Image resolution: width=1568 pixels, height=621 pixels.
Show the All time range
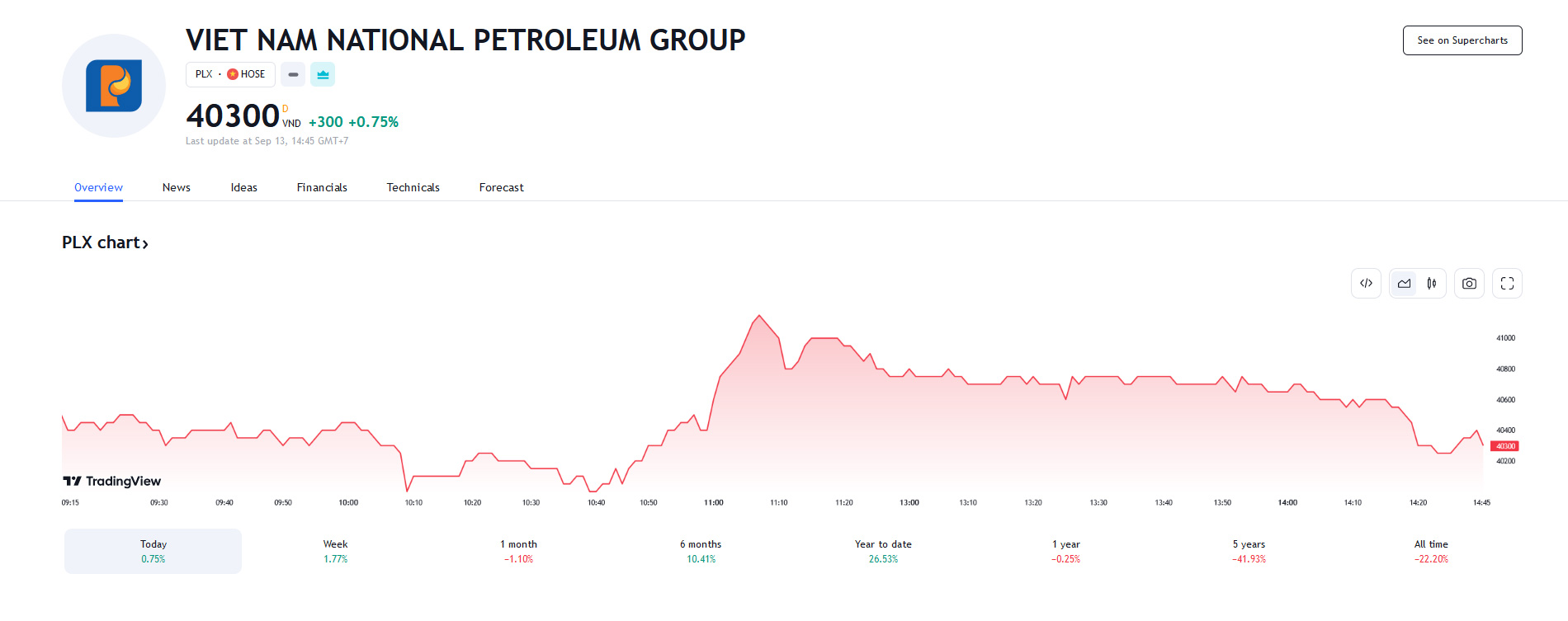1431,551
